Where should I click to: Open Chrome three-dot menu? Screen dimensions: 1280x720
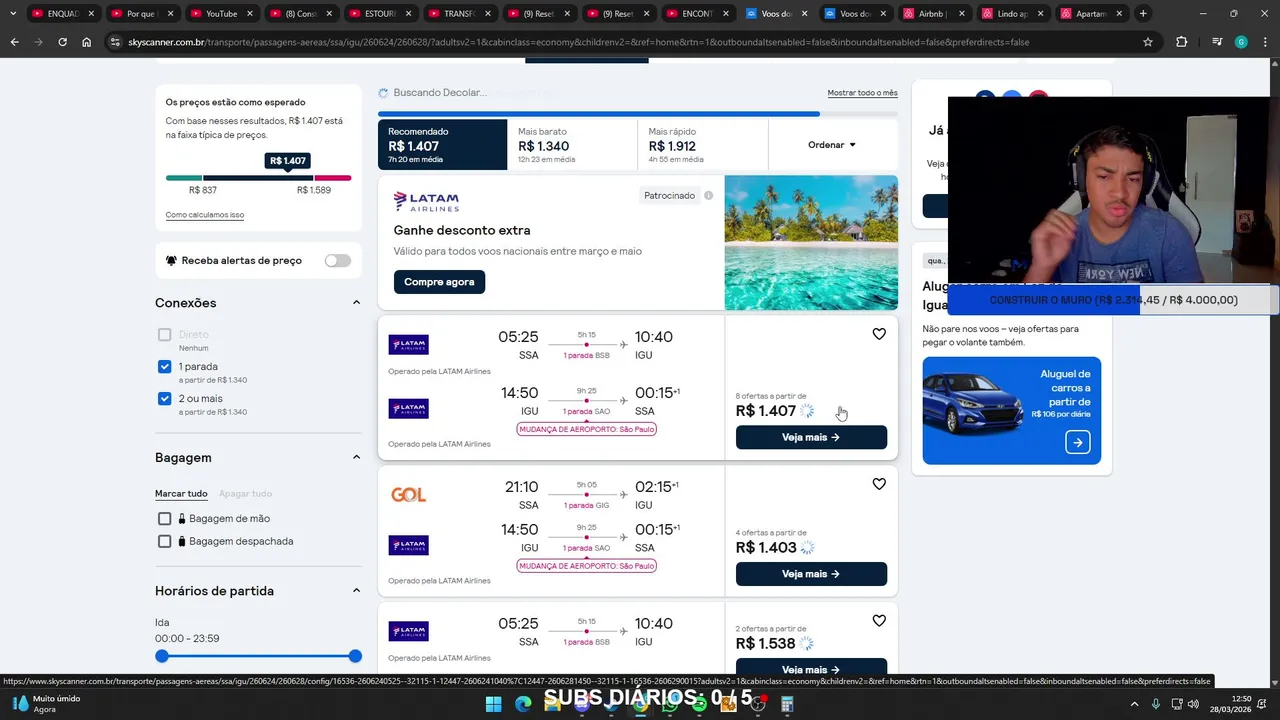pos(1265,42)
